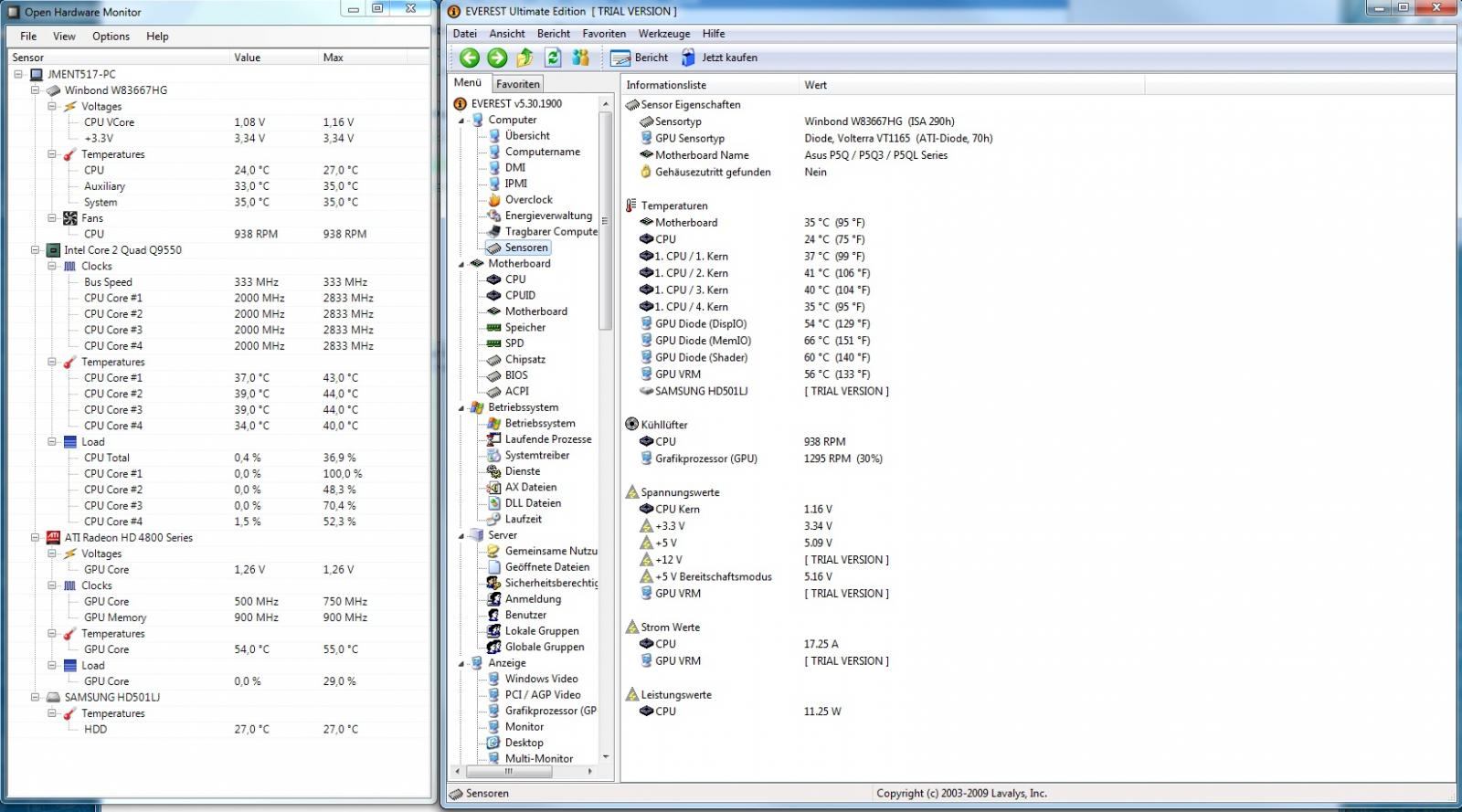Open the File menu in Open Hardware Monitor

tap(28, 37)
